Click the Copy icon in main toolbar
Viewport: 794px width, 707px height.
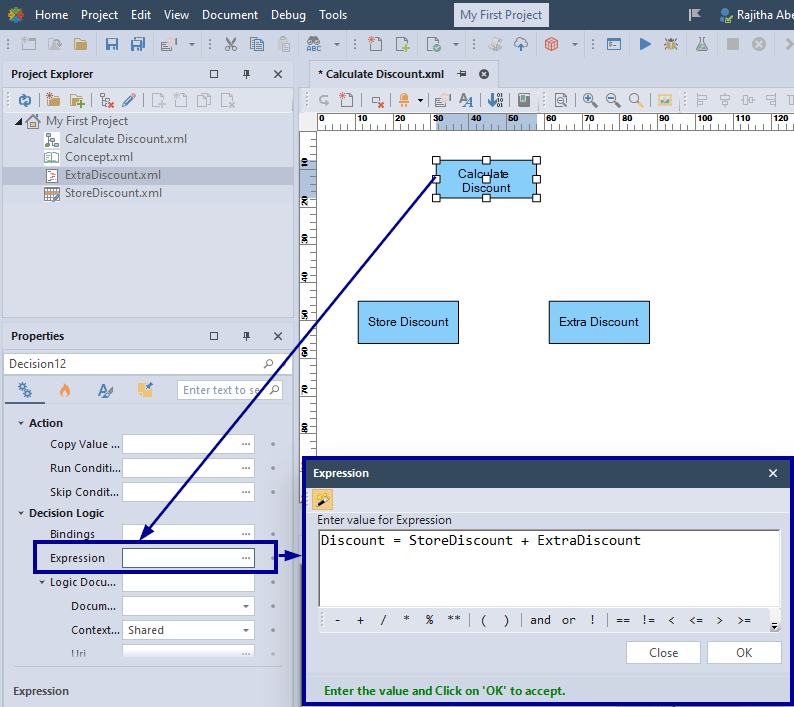tap(257, 45)
